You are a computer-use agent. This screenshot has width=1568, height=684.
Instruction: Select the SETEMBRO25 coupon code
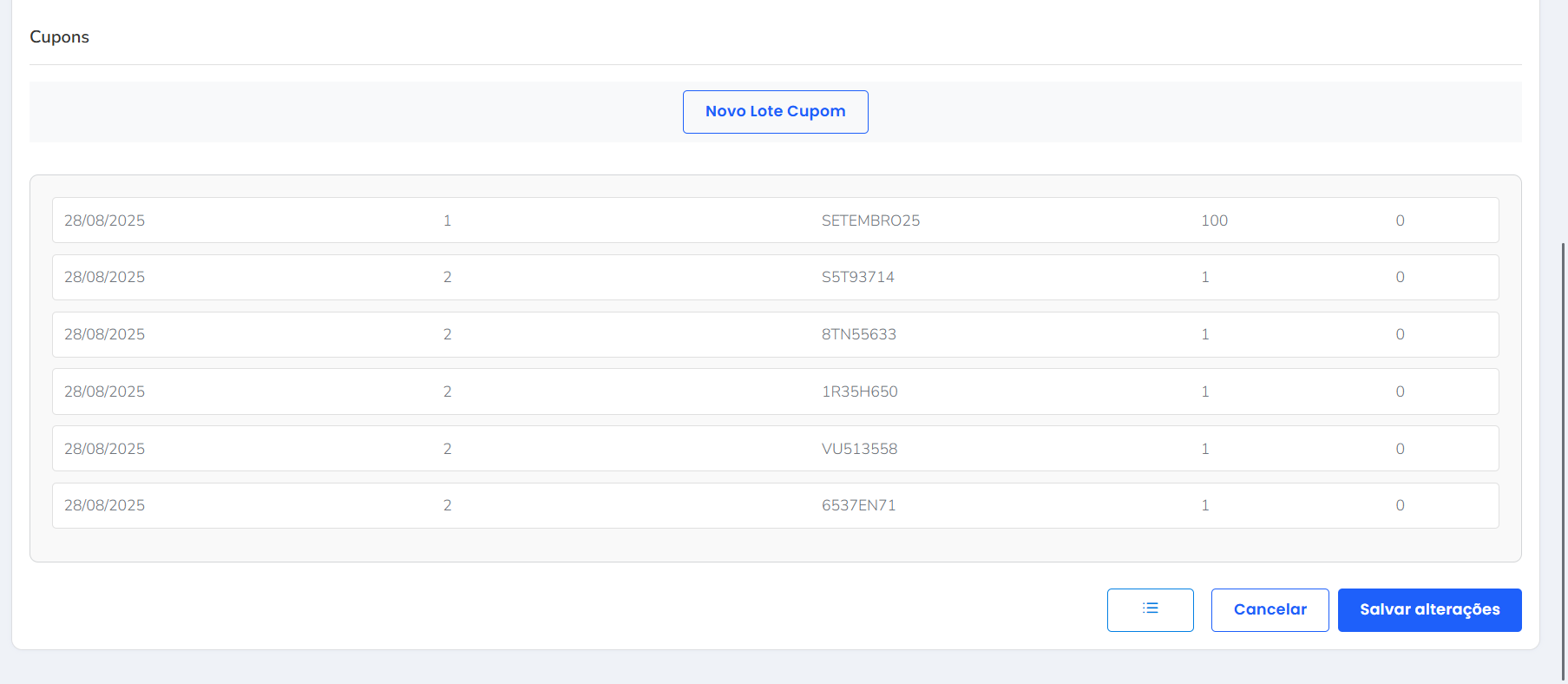(870, 220)
